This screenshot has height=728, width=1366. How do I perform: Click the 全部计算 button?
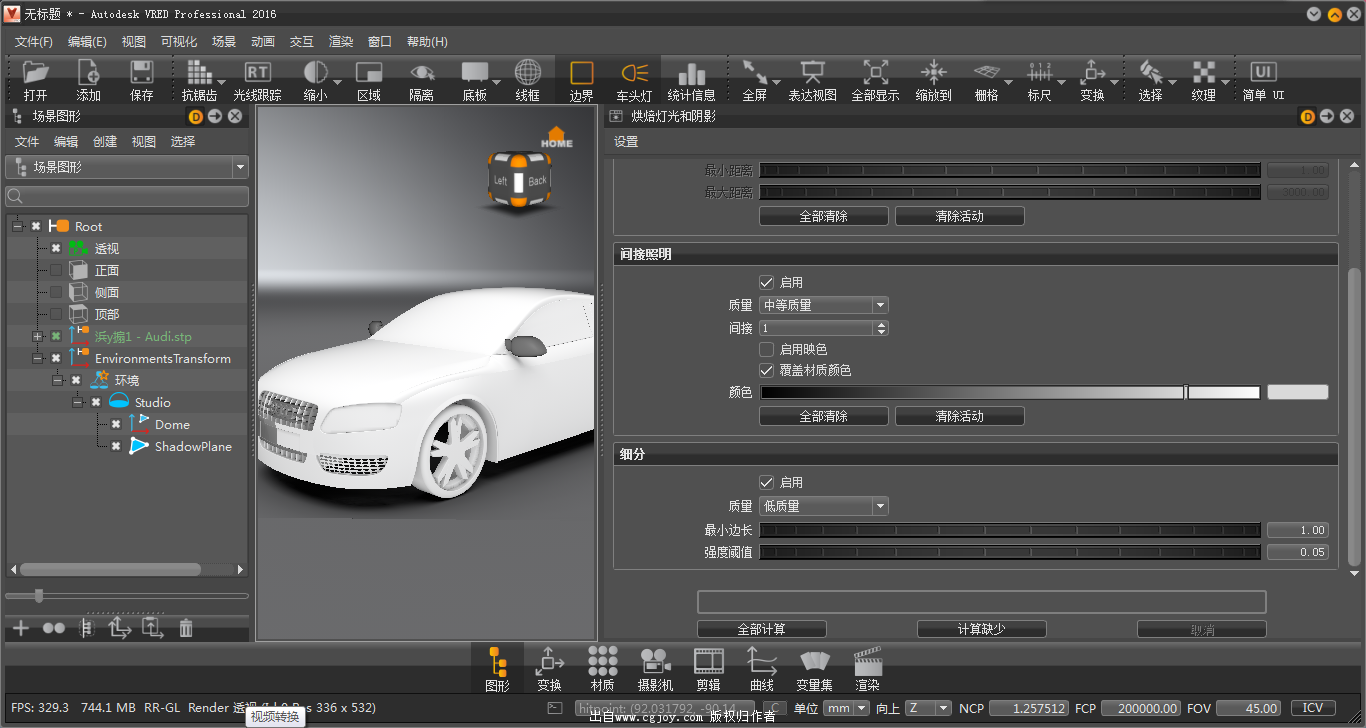point(762,629)
